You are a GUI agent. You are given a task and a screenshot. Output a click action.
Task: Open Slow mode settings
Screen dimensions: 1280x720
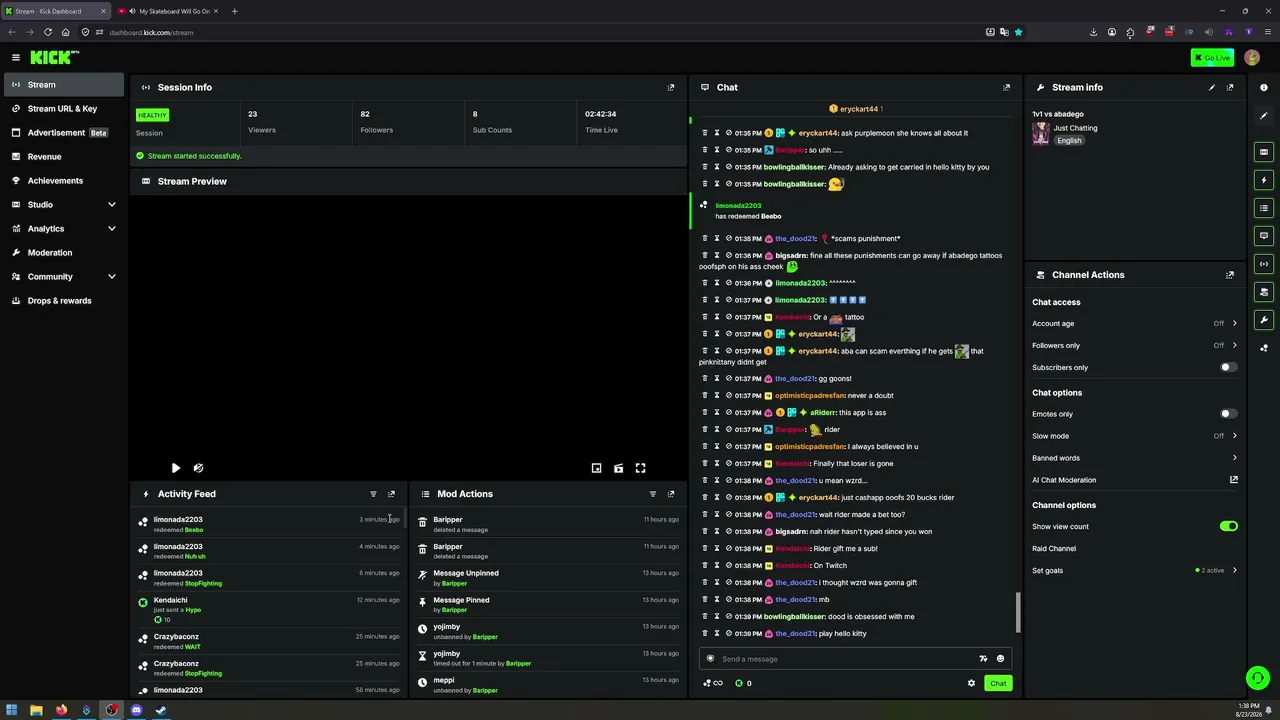1135,436
